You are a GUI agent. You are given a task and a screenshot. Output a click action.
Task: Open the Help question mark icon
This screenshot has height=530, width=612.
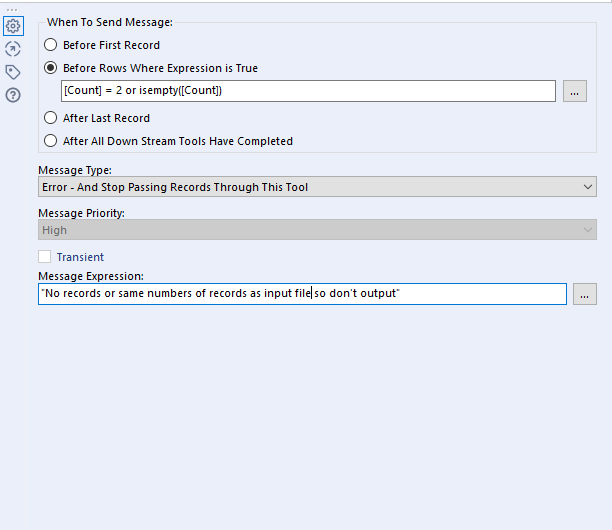[x=13, y=95]
